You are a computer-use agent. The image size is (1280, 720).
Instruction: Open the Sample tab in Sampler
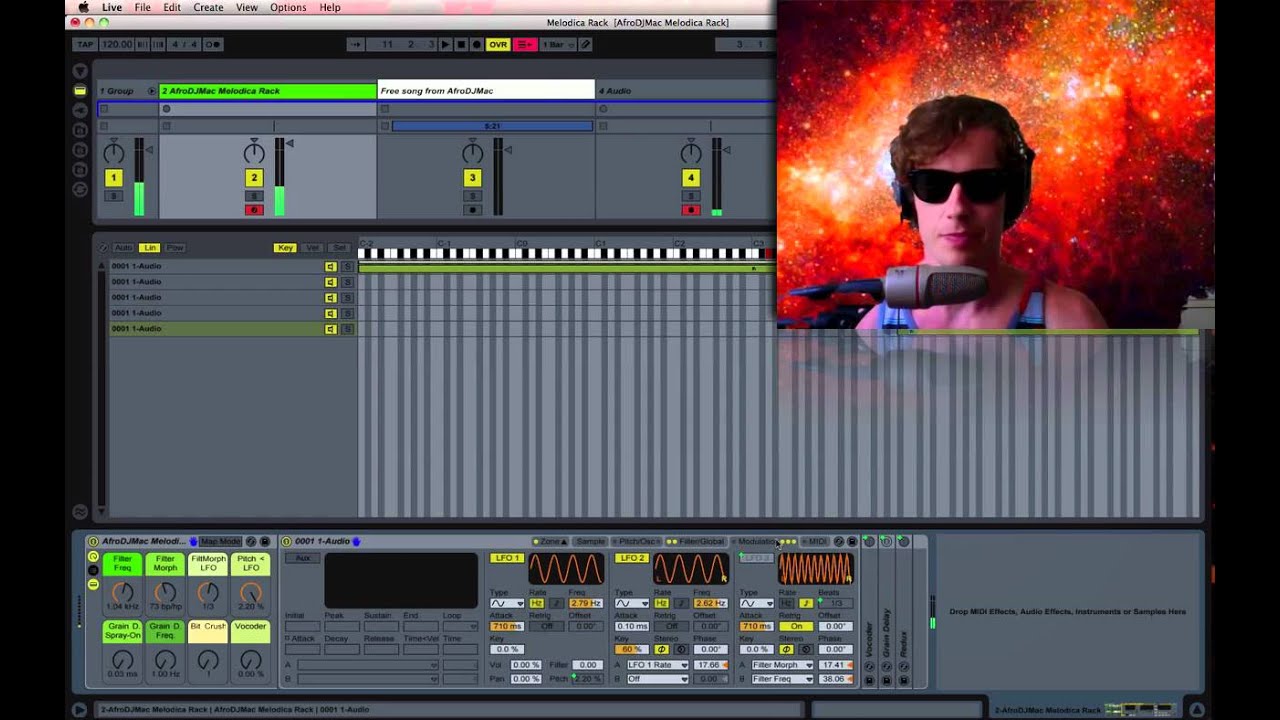(590, 542)
